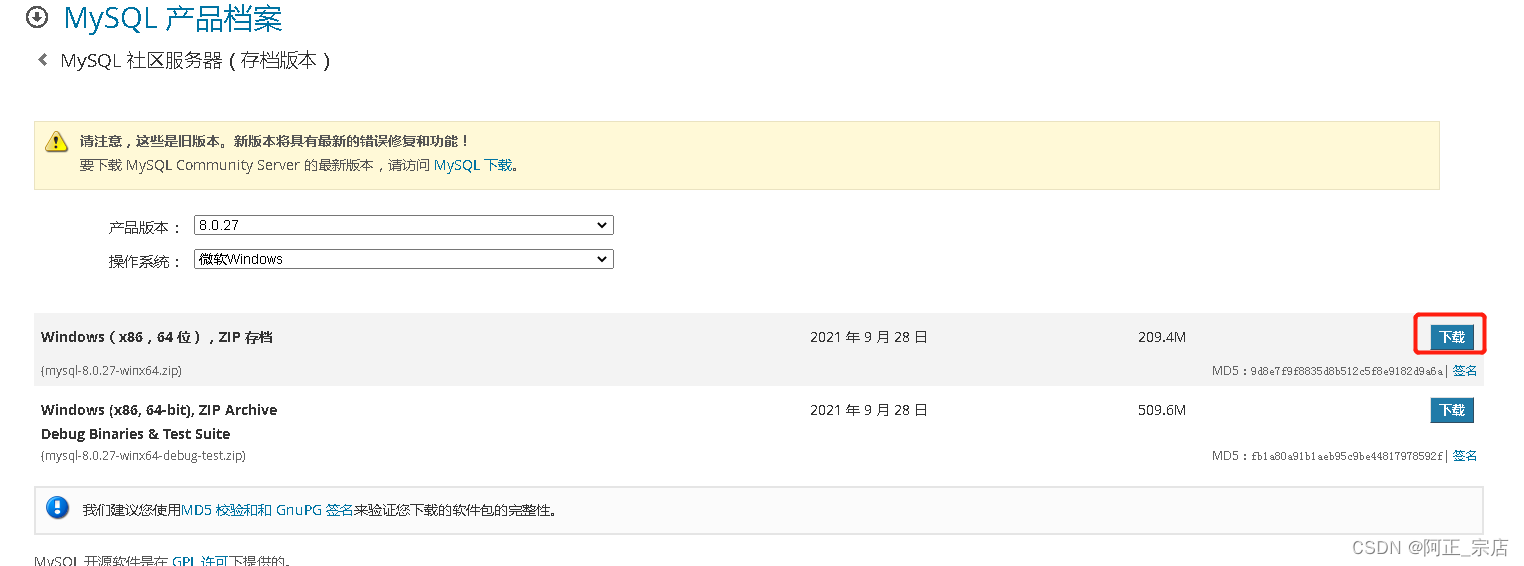Click the date in the Debug Binaries row
1524x566 pixels.
(x=869, y=410)
